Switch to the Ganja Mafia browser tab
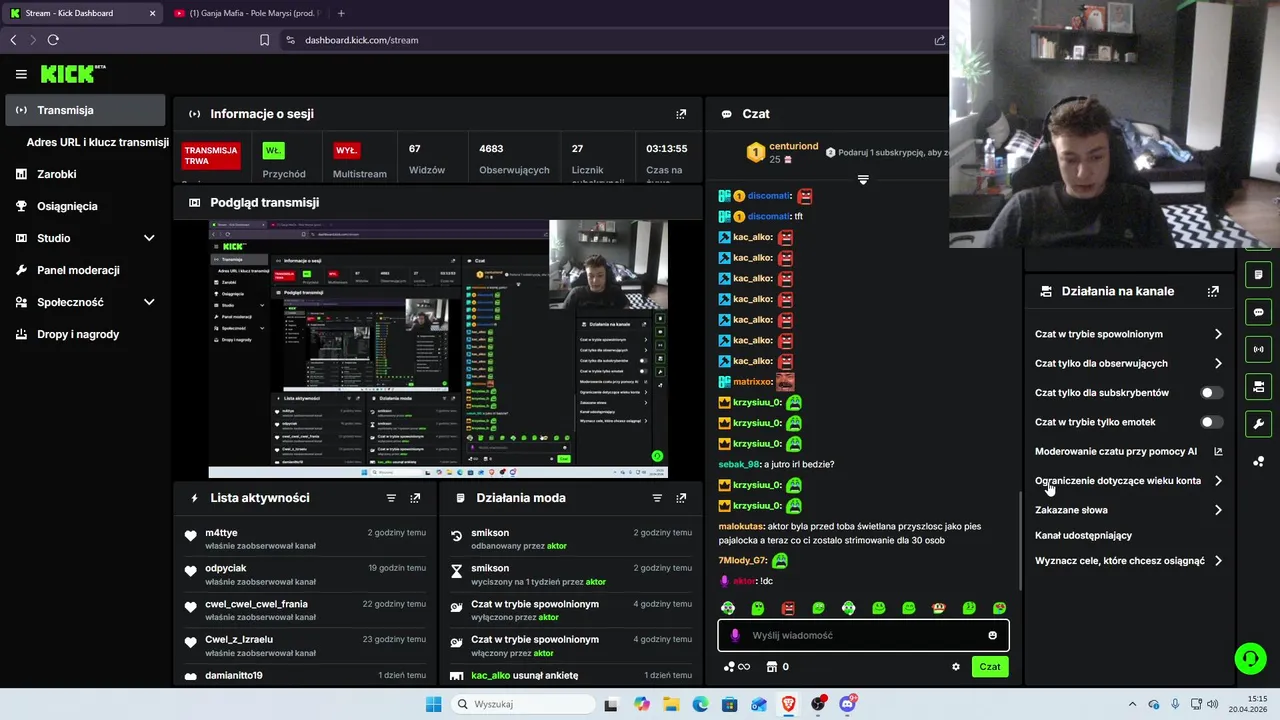This screenshot has height=720, width=1280. click(247, 13)
